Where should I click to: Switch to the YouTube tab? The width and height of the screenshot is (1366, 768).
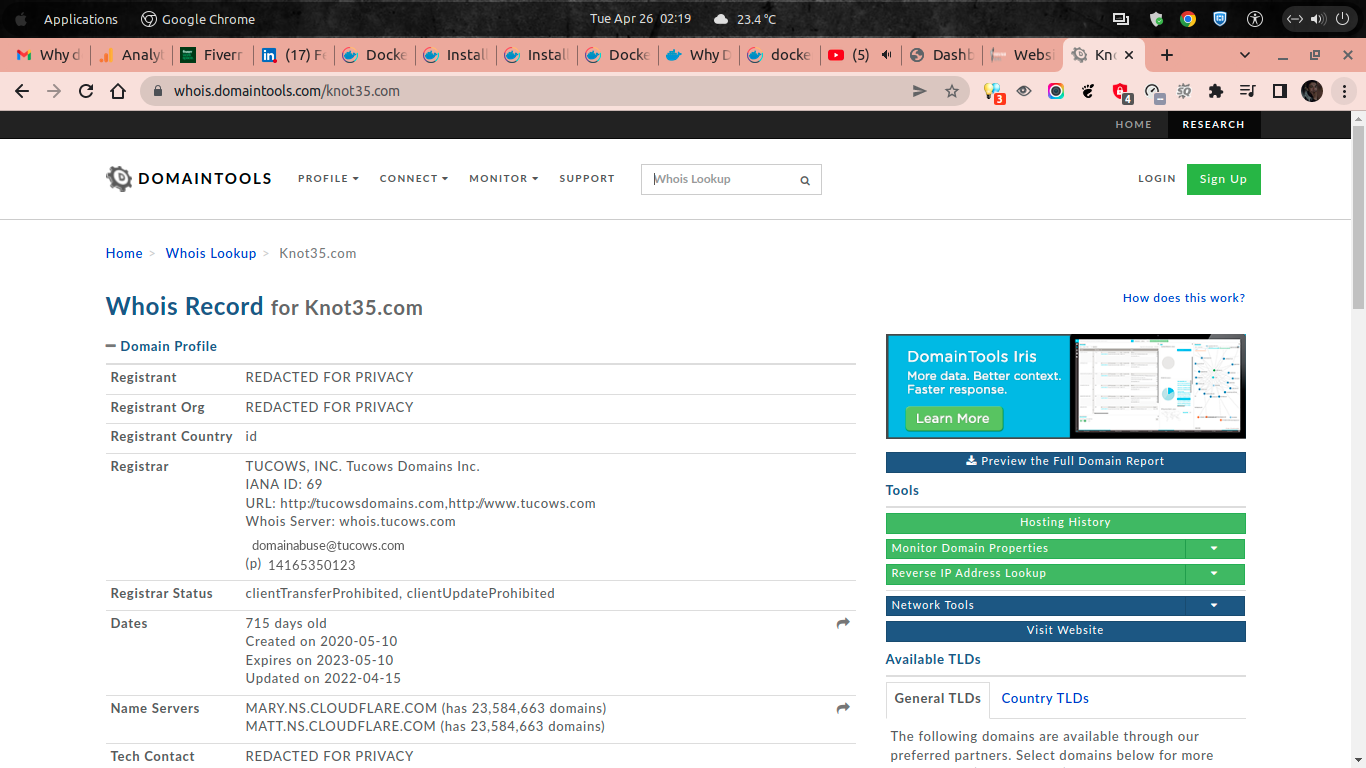pos(860,55)
